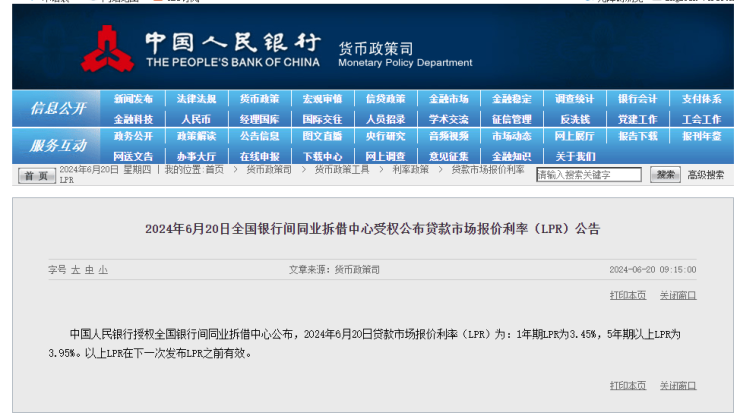Viewport: 740px width, 419px height.
Task: Set font size to 小 (small)
Action: pos(103,270)
